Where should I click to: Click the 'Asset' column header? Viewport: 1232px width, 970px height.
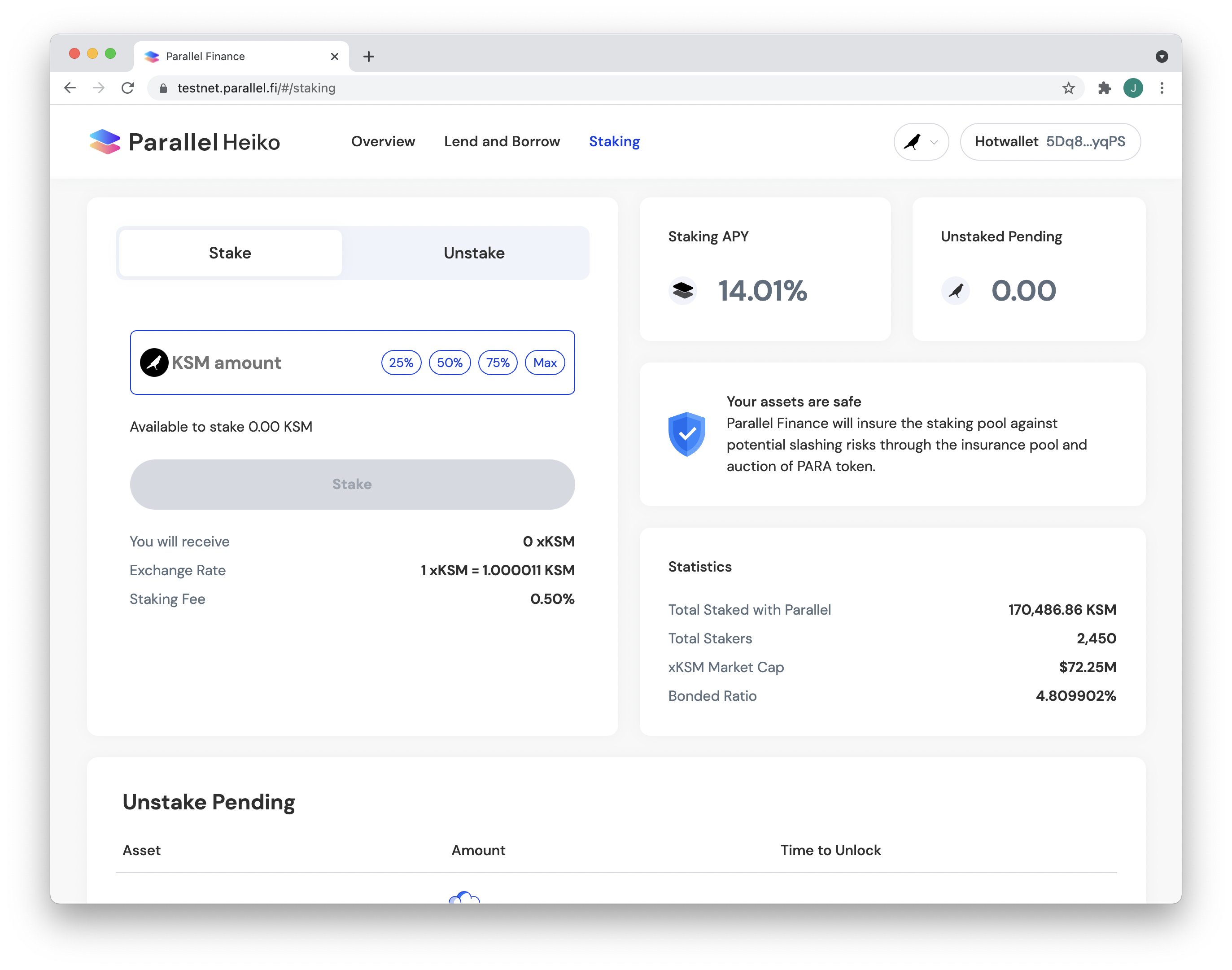[142, 850]
